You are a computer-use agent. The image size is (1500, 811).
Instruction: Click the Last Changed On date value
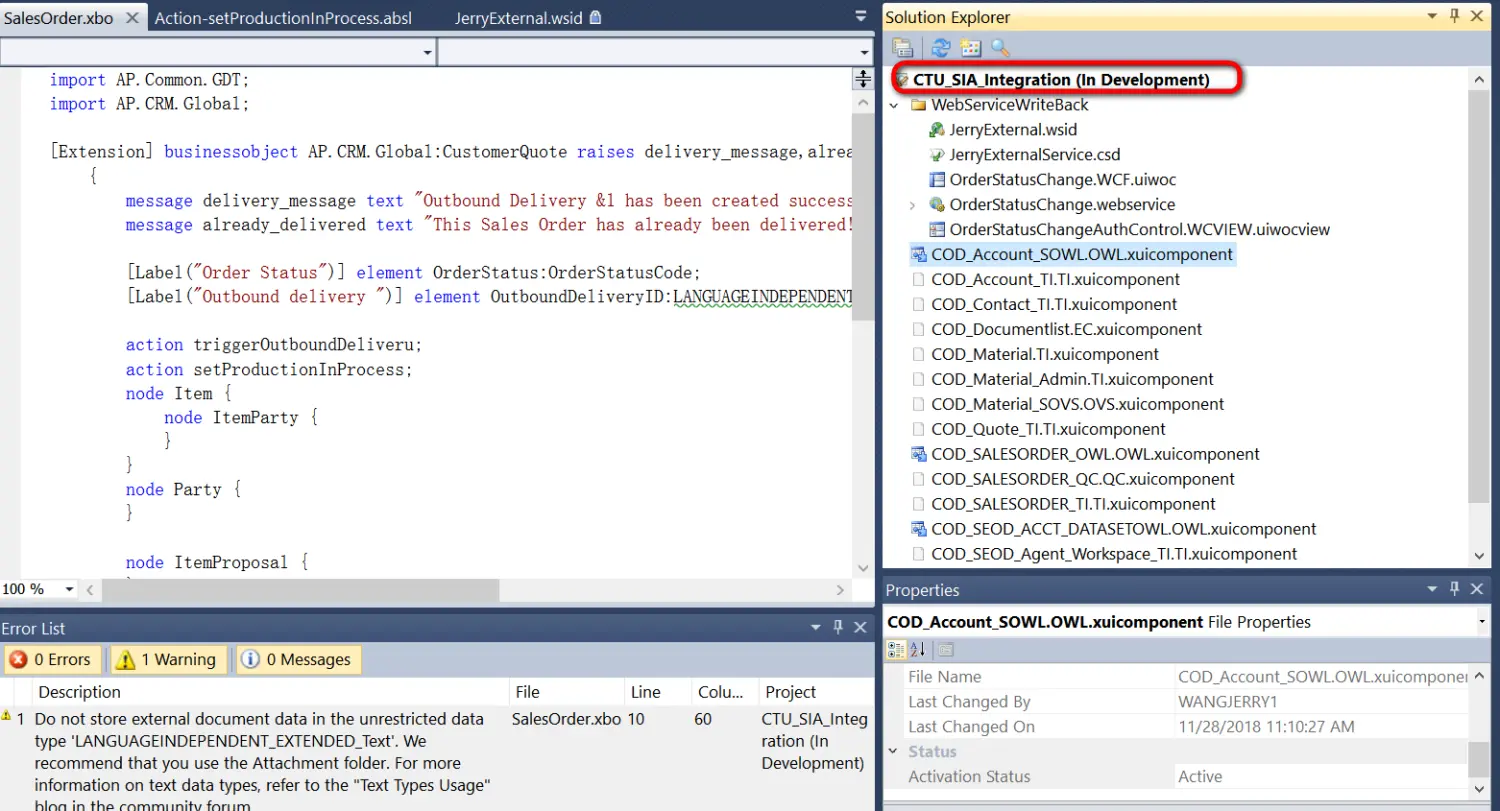(1266, 727)
